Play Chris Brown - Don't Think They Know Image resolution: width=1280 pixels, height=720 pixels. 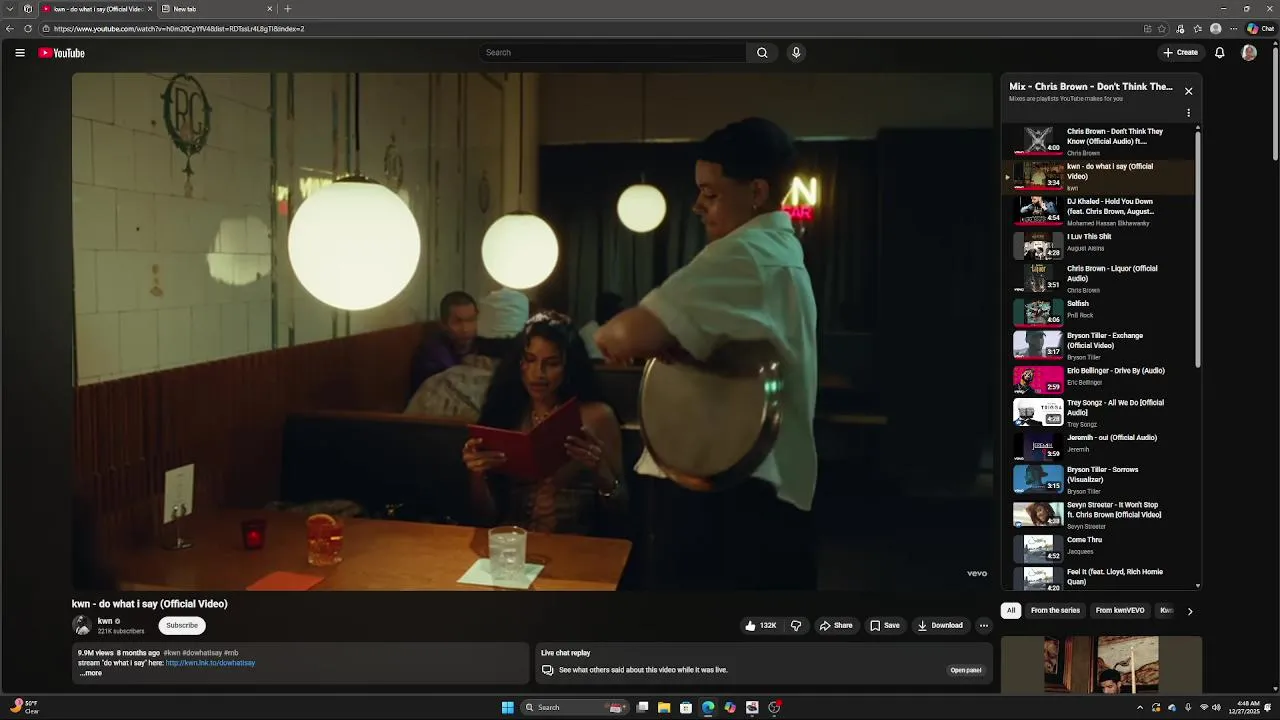(1100, 141)
